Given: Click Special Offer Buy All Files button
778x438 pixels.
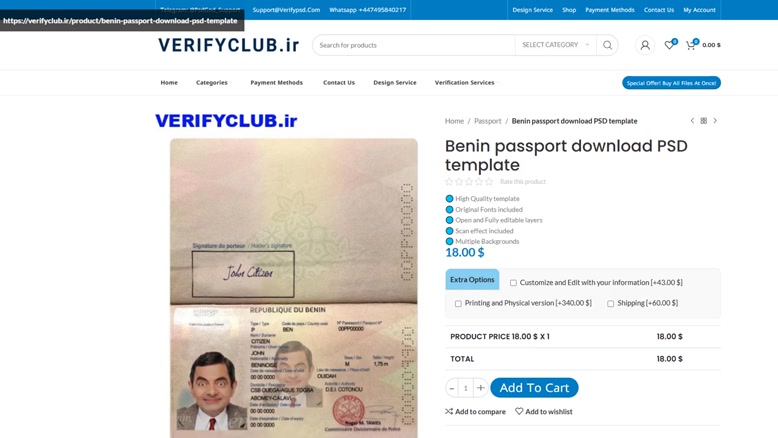Looking at the screenshot, I should pos(671,83).
